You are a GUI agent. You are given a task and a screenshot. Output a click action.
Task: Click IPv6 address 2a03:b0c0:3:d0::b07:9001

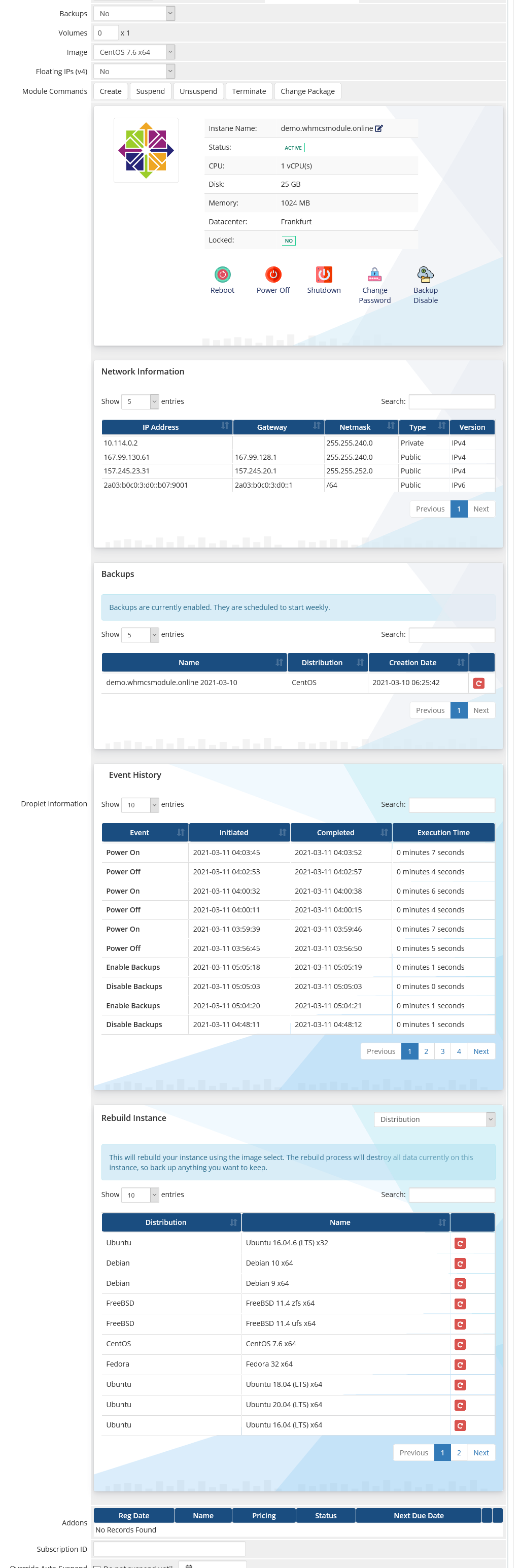pos(146,485)
